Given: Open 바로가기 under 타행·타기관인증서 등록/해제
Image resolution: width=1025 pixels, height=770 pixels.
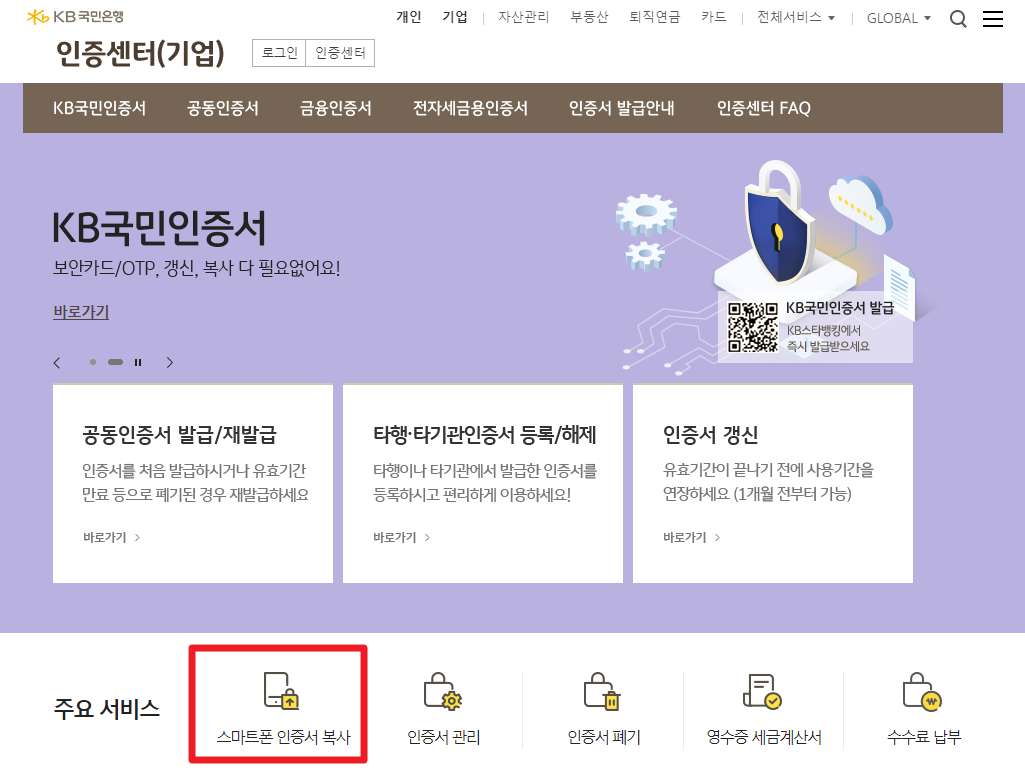Looking at the screenshot, I should click(x=401, y=537).
